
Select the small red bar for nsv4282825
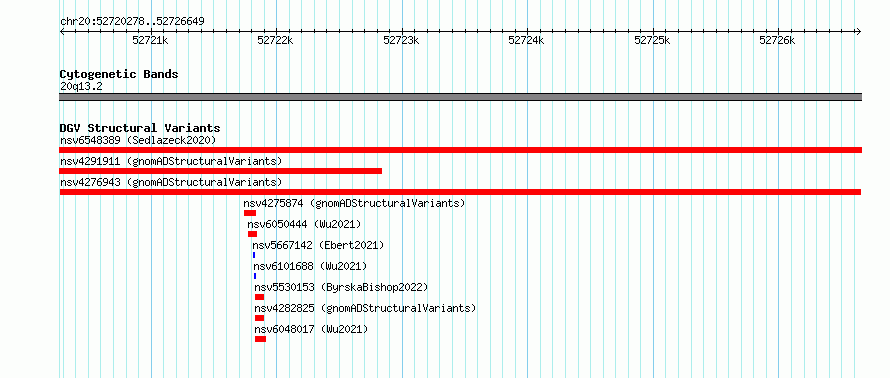(x=259, y=318)
